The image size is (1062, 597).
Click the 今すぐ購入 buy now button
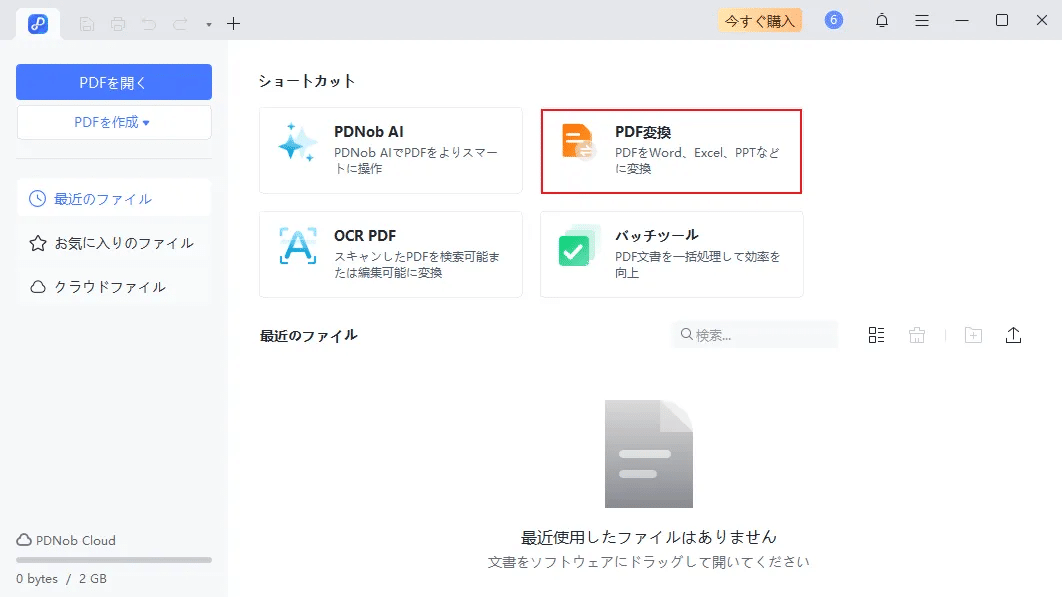[x=760, y=20]
